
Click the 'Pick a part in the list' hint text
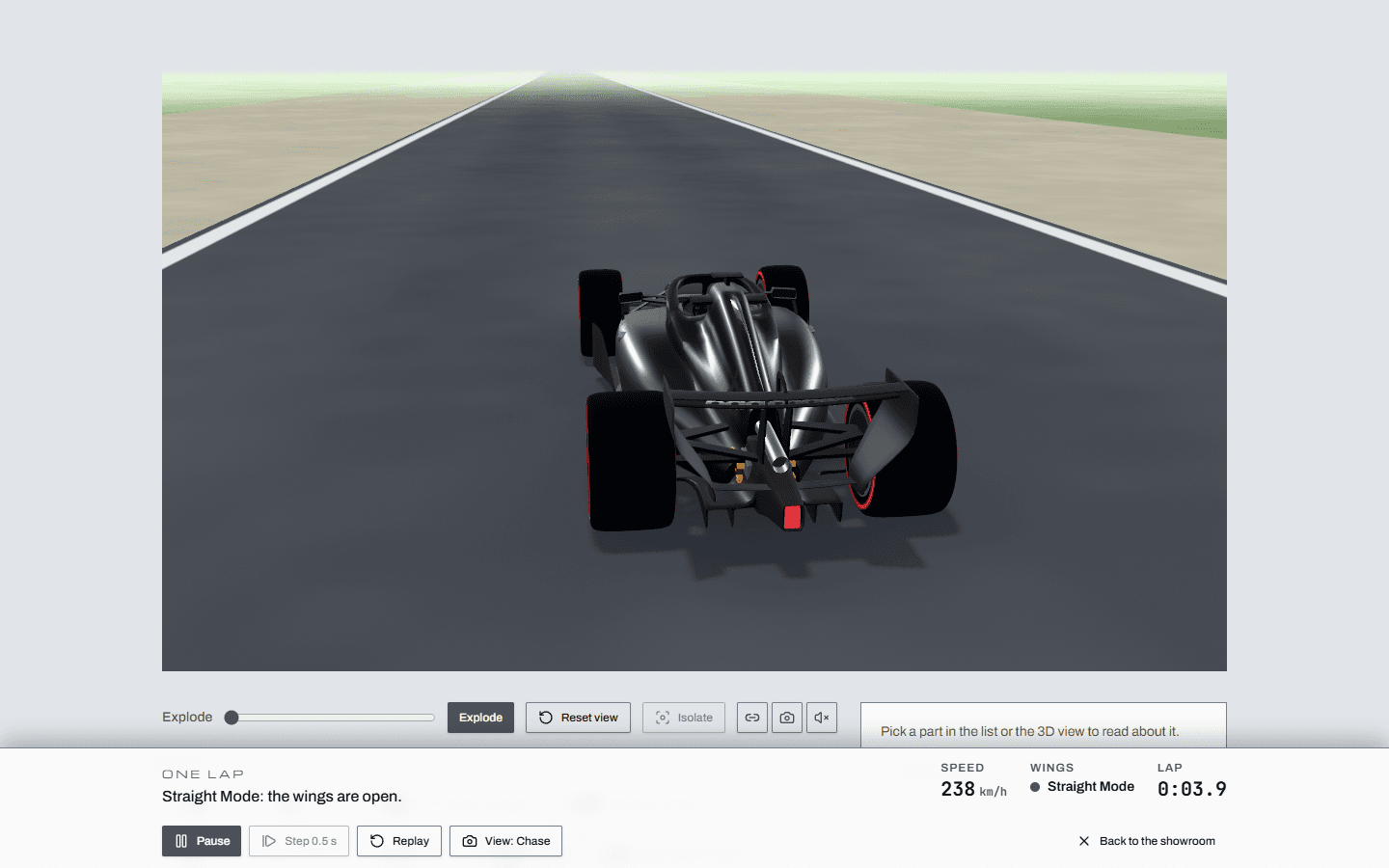point(1029,731)
